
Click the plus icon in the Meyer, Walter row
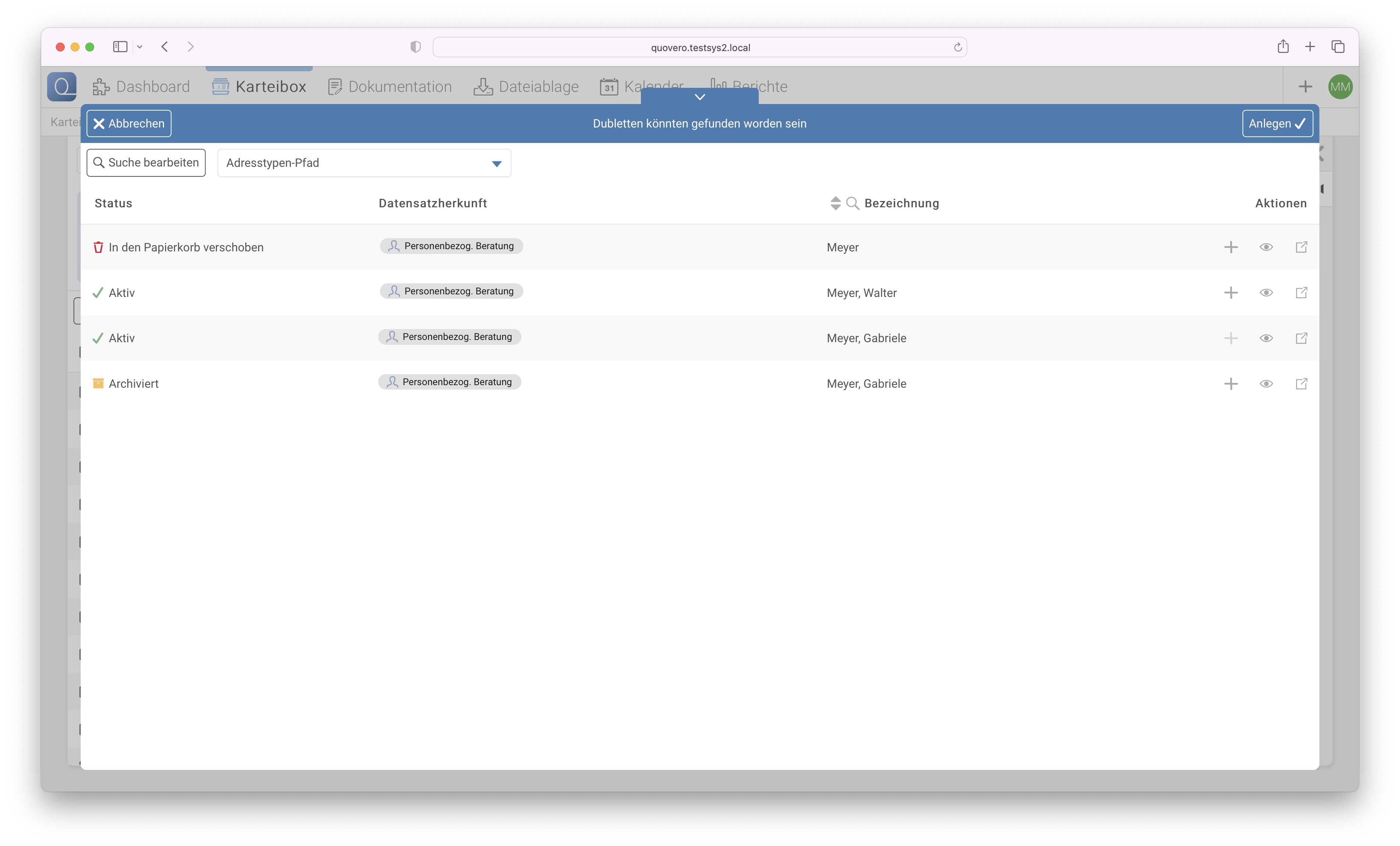1231,293
